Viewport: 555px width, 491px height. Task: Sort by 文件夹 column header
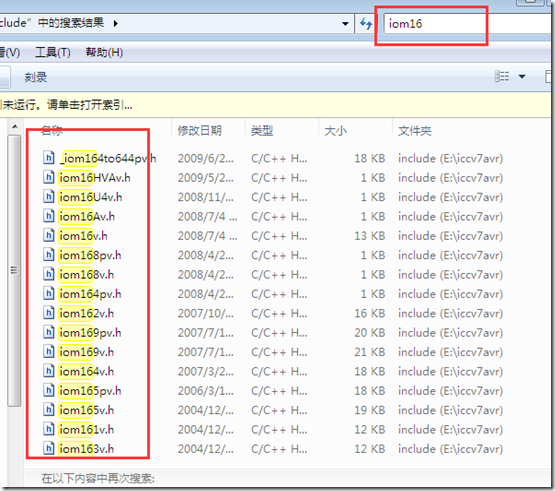tap(414, 131)
